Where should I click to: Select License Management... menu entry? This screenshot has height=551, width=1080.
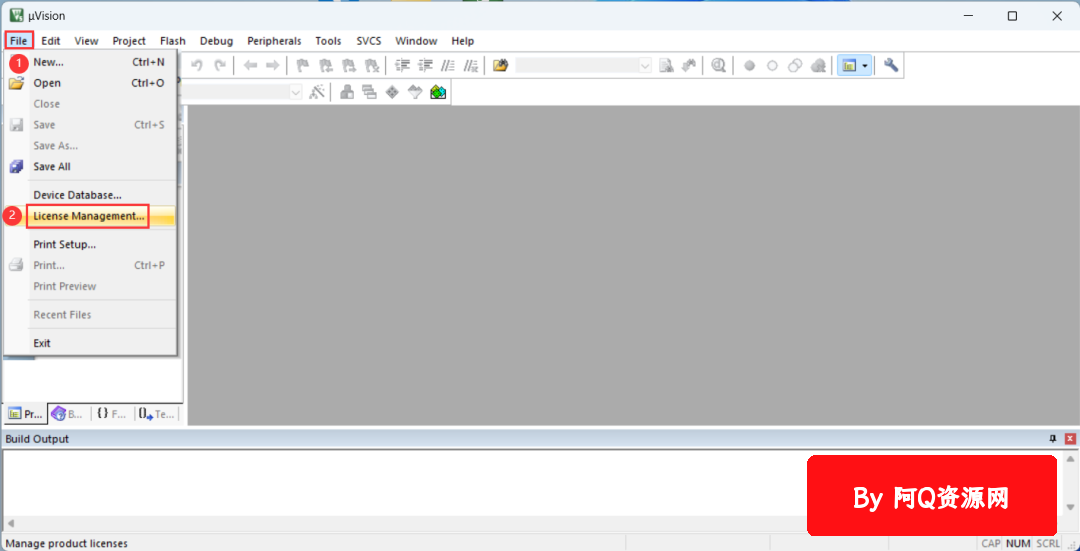point(91,216)
